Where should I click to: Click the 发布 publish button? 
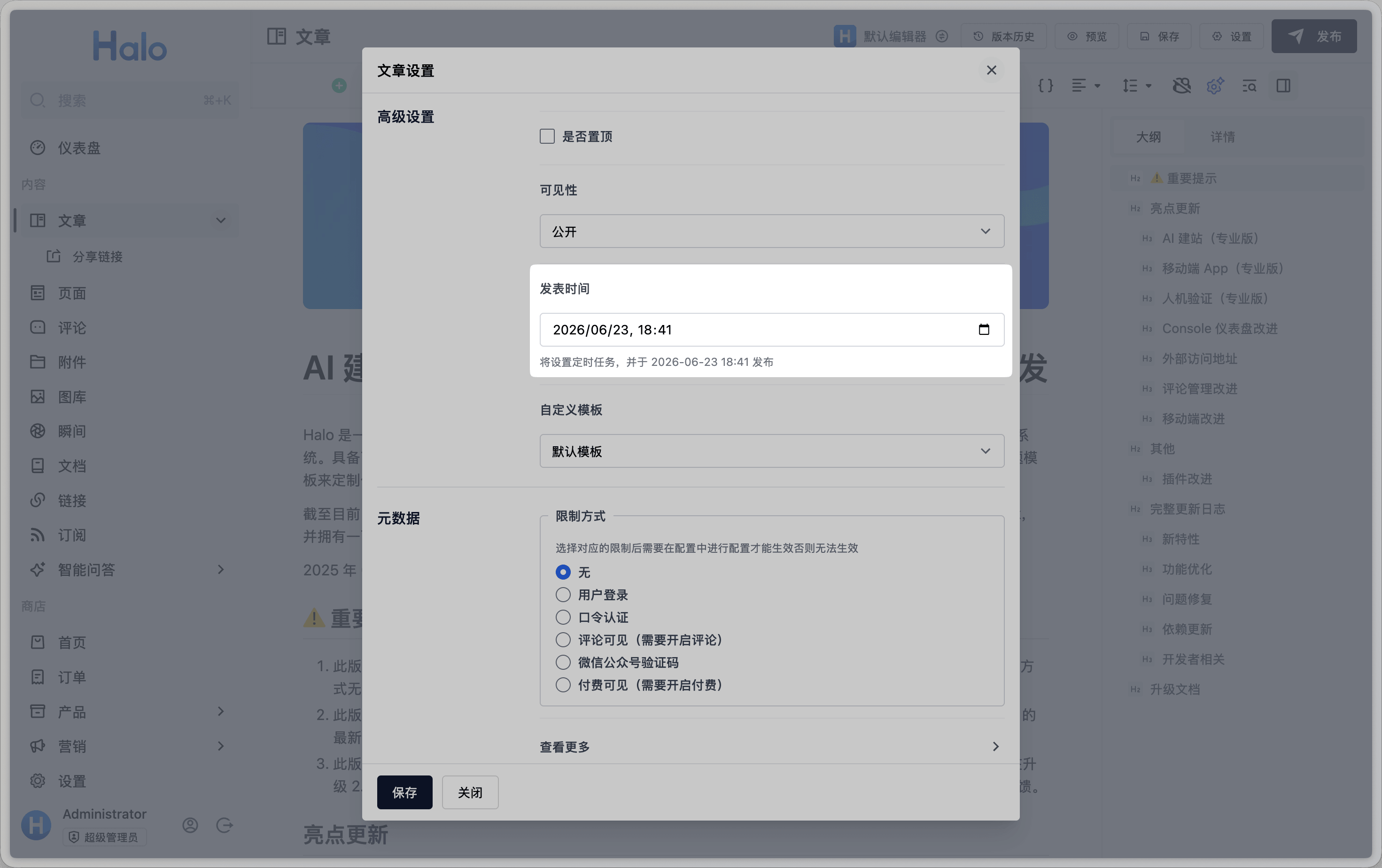click(x=1314, y=36)
